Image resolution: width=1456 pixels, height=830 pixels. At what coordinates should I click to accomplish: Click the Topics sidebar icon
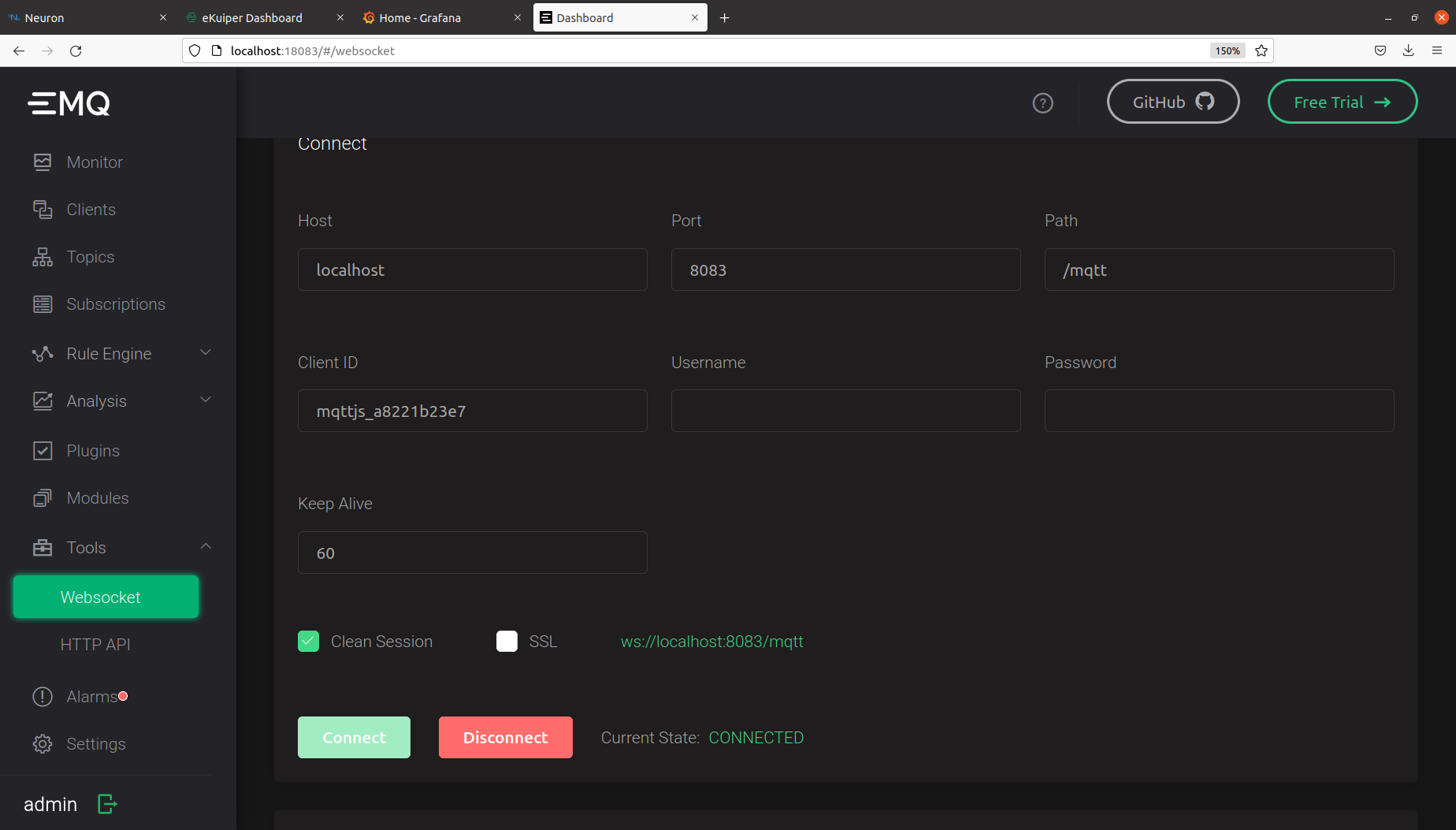coord(43,257)
